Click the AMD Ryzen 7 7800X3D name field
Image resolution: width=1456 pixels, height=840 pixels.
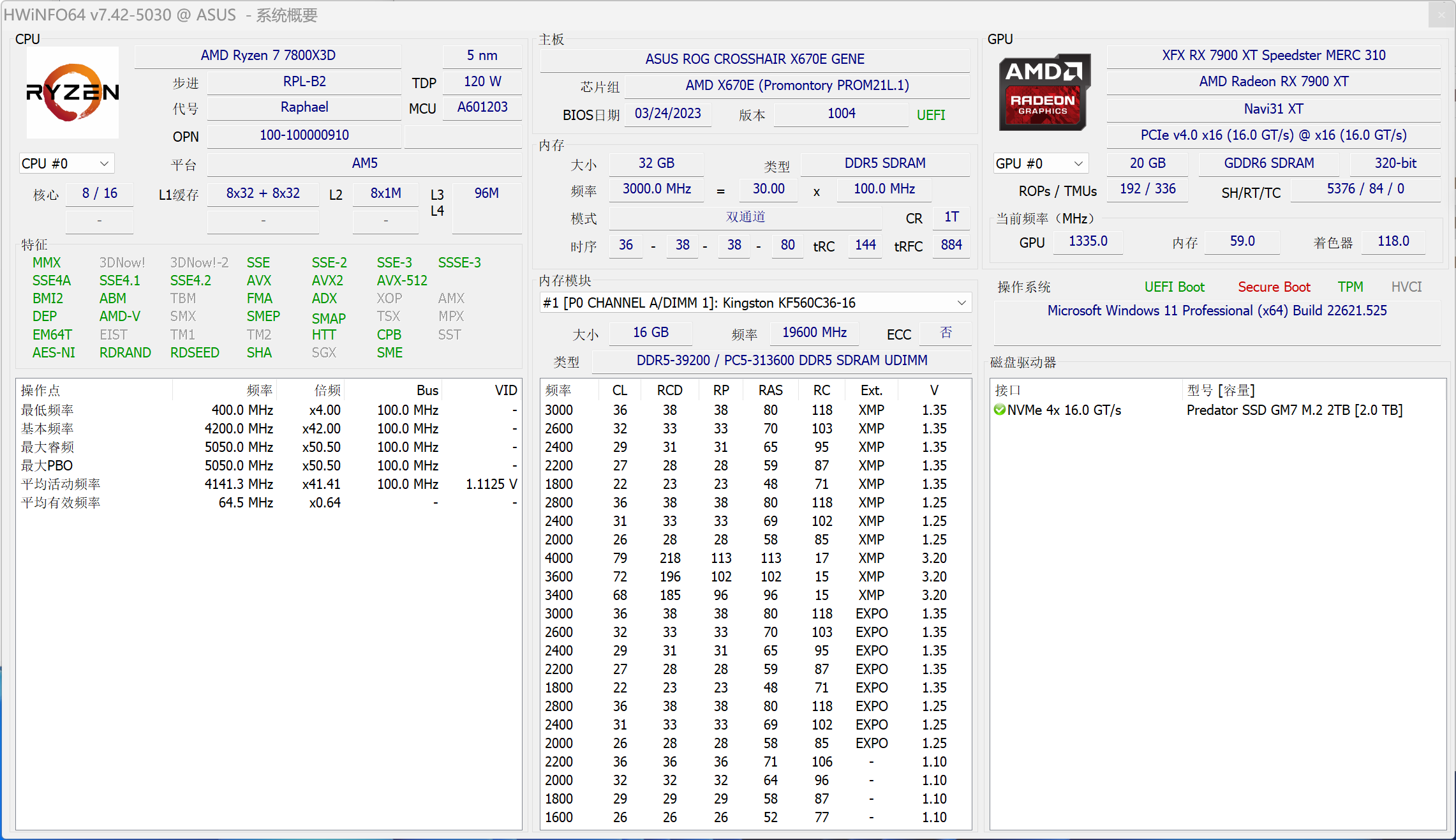268,56
